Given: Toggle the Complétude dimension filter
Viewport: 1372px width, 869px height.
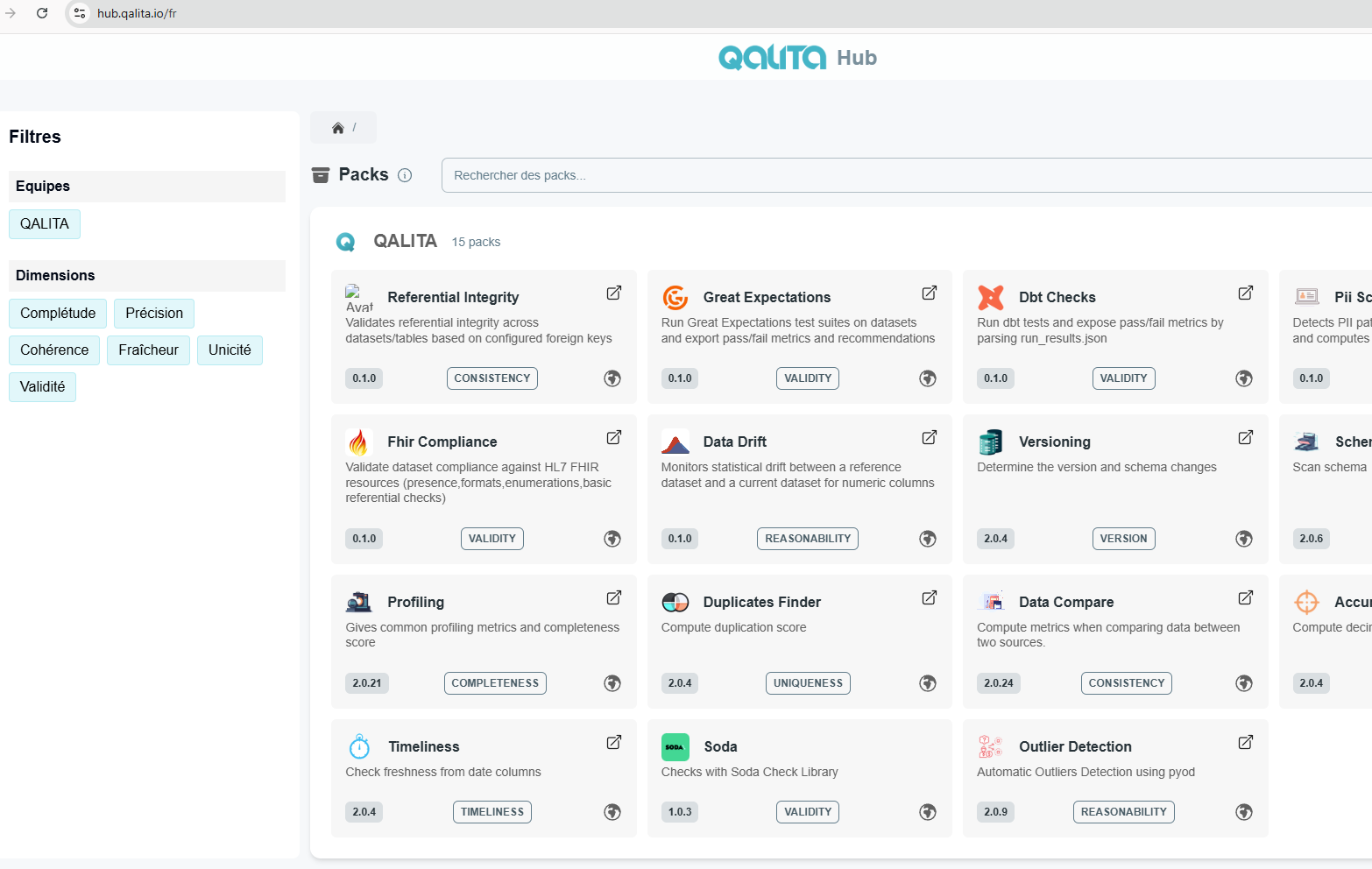Looking at the screenshot, I should [x=58, y=314].
